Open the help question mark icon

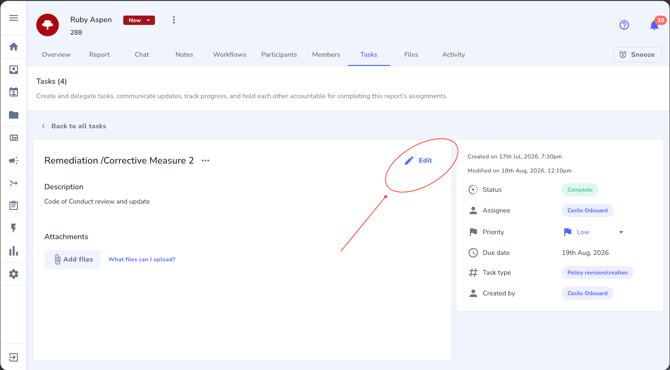[x=624, y=25]
